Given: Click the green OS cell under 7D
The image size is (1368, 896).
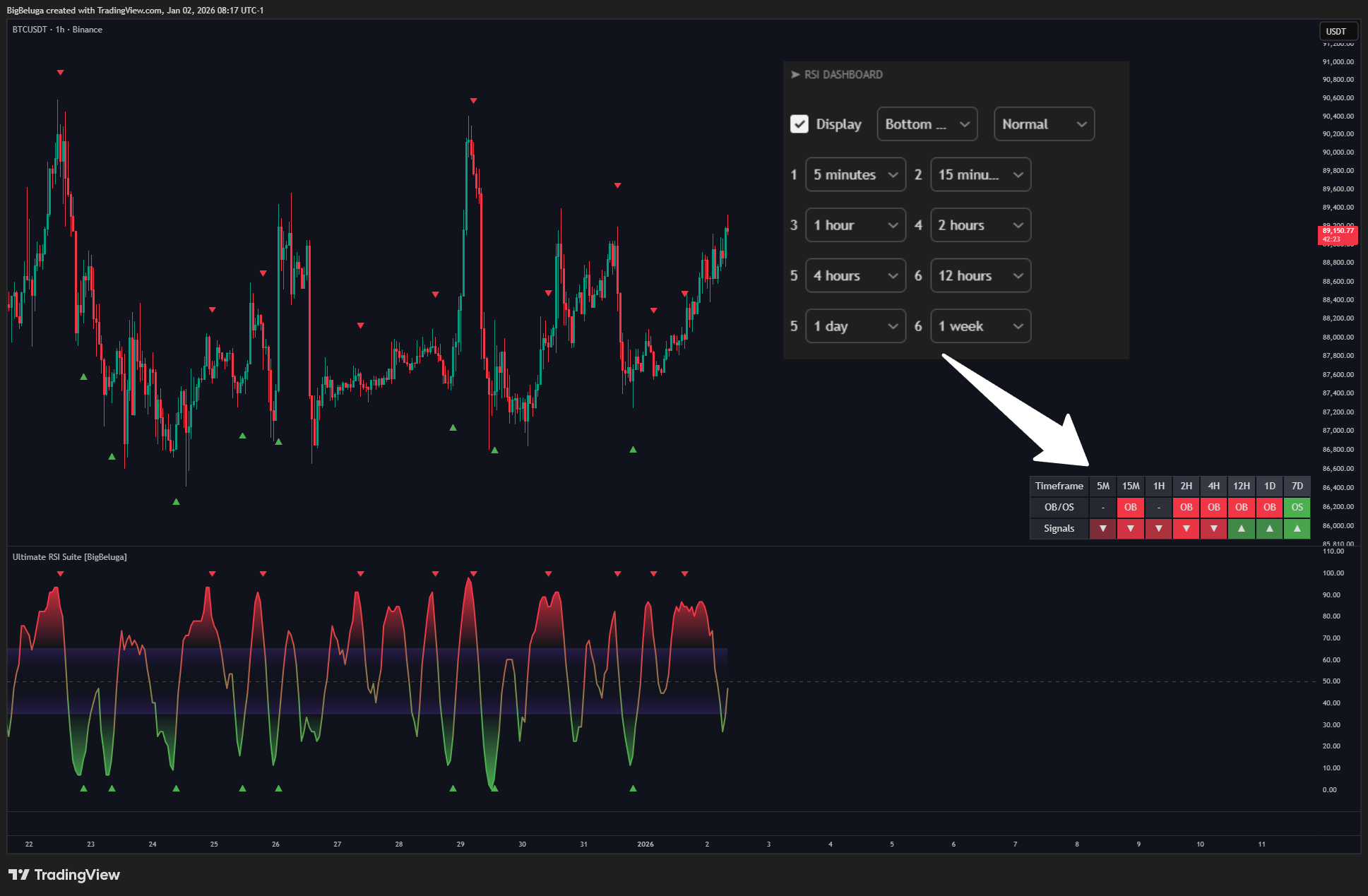Looking at the screenshot, I should click(x=1297, y=507).
